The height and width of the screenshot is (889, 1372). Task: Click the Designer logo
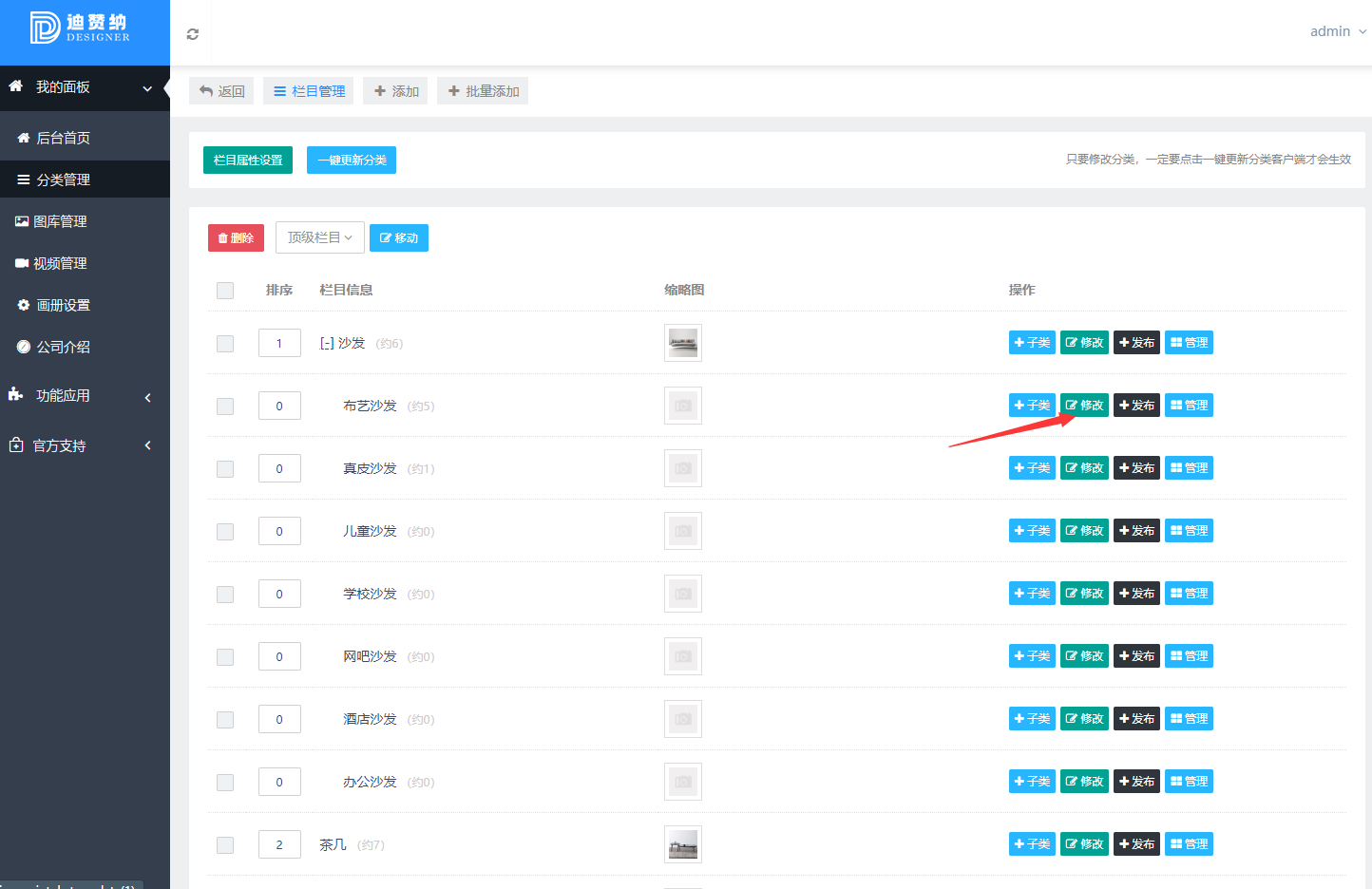80,28
